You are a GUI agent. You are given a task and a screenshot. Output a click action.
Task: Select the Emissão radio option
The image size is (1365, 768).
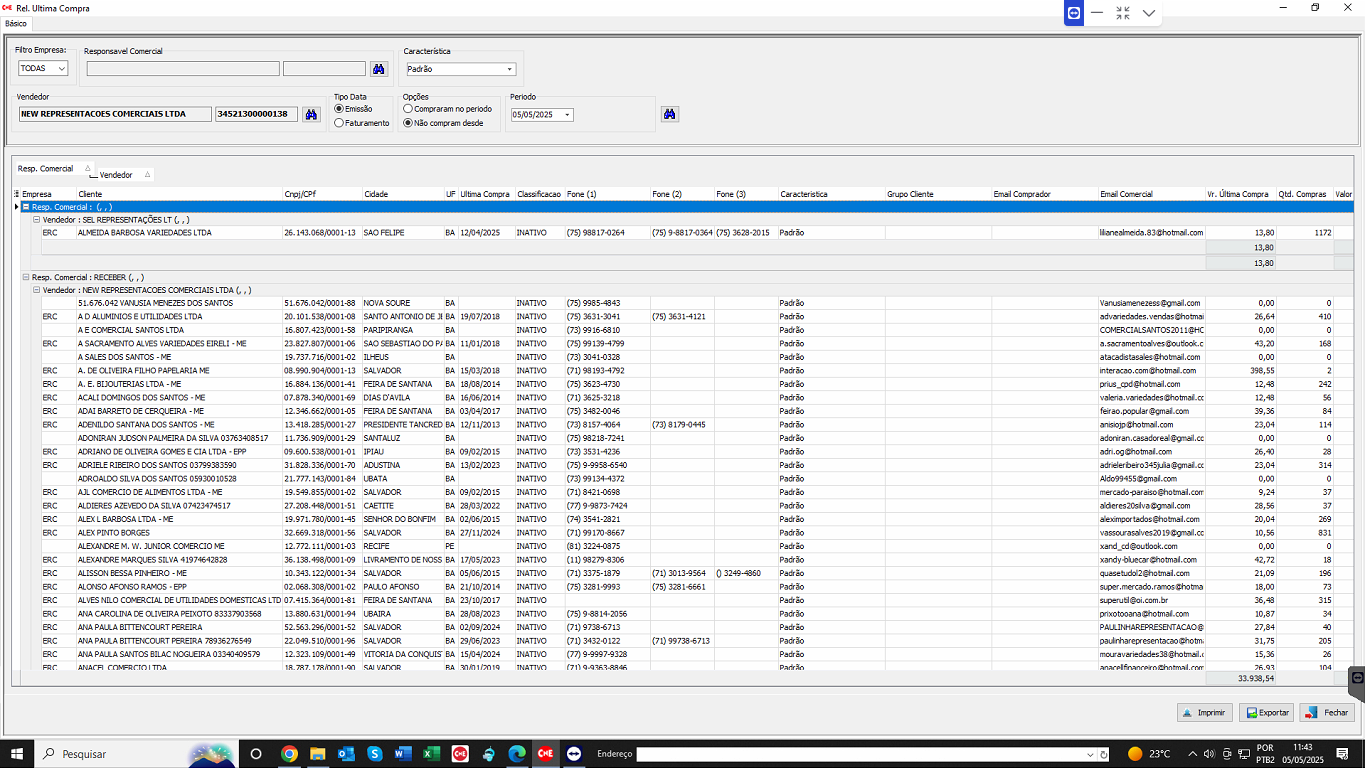(340, 109)
